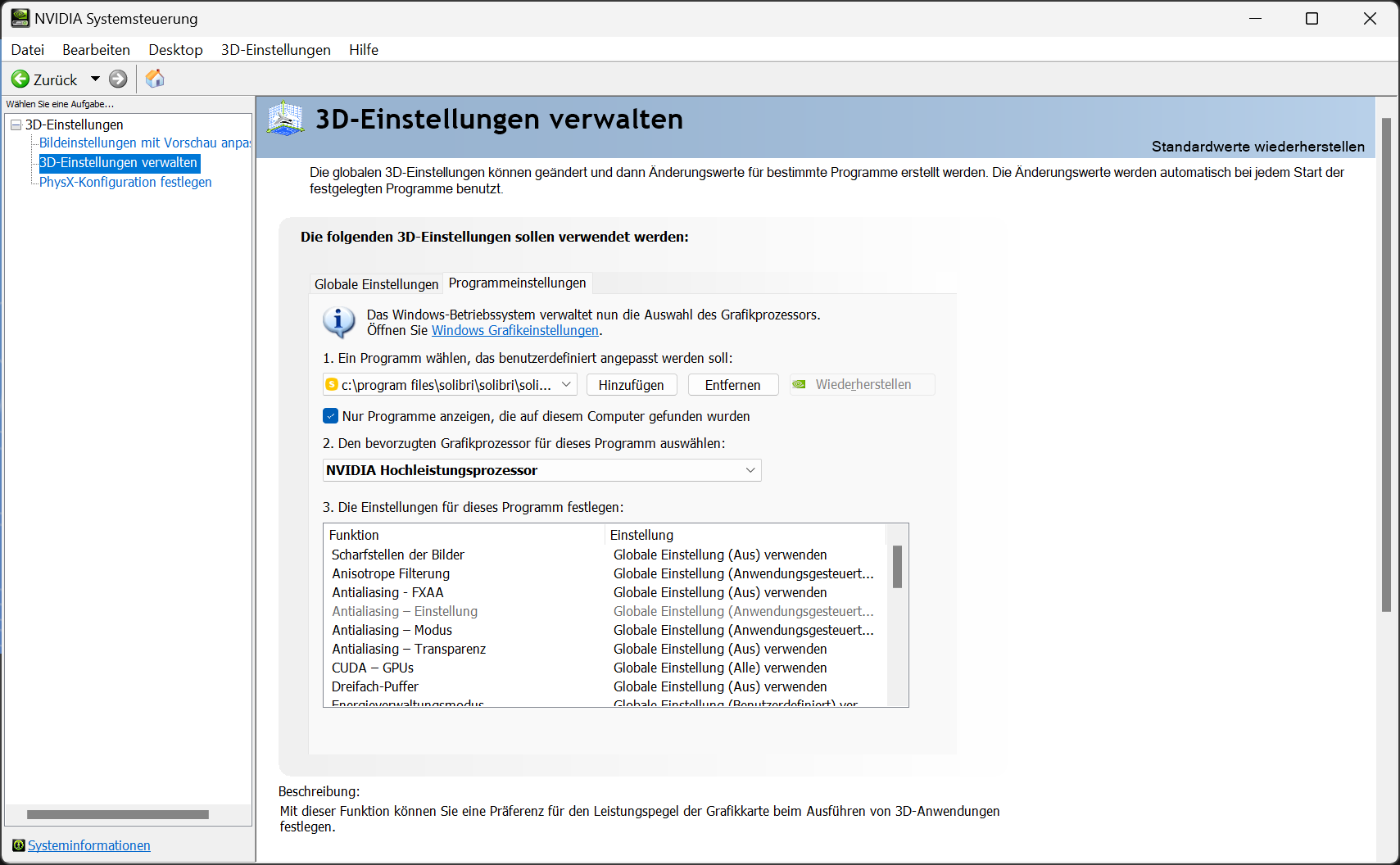This screenshot has height=865, width=1400.
Task: Select the Programmeinstellungen tab
Action: tap(518, 283)
